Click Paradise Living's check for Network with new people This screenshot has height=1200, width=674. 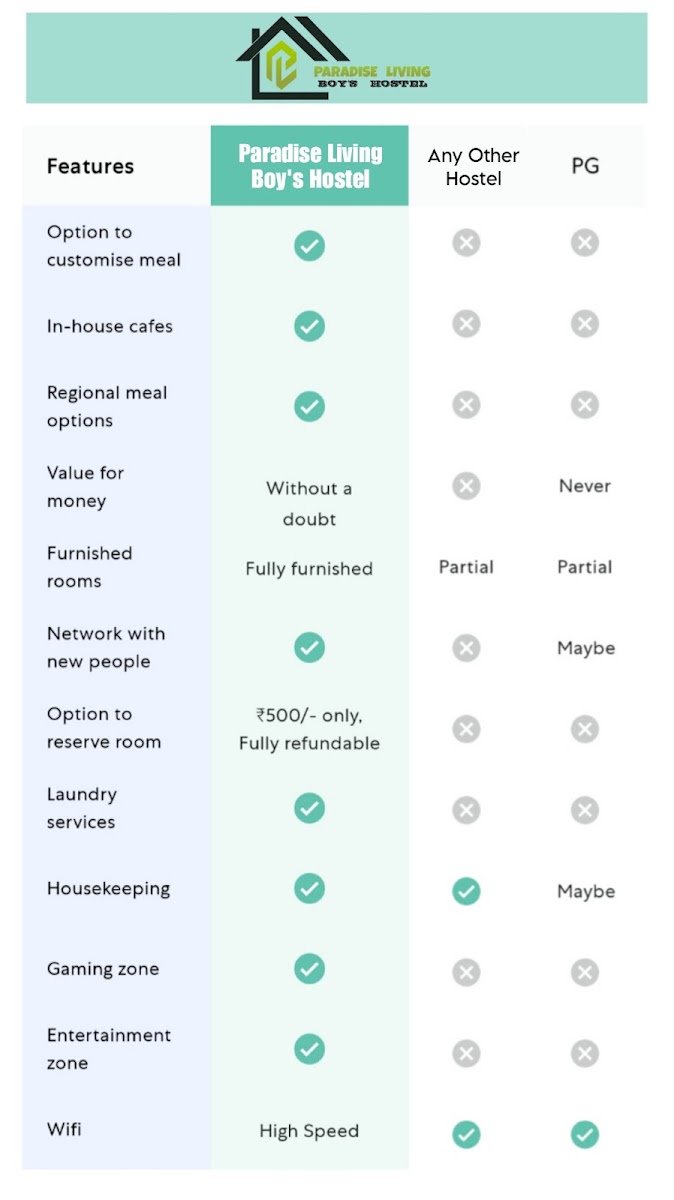point(309,648)
